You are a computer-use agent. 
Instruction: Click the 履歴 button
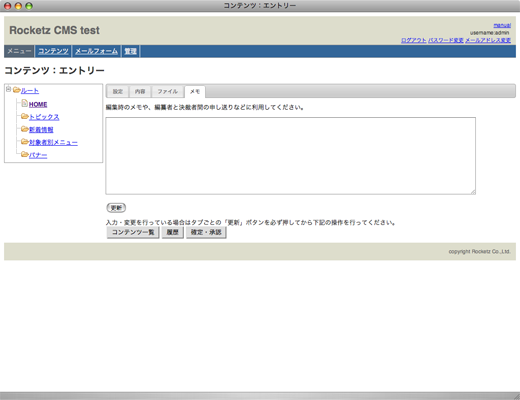pyautogui.click(x=173, y=232)
